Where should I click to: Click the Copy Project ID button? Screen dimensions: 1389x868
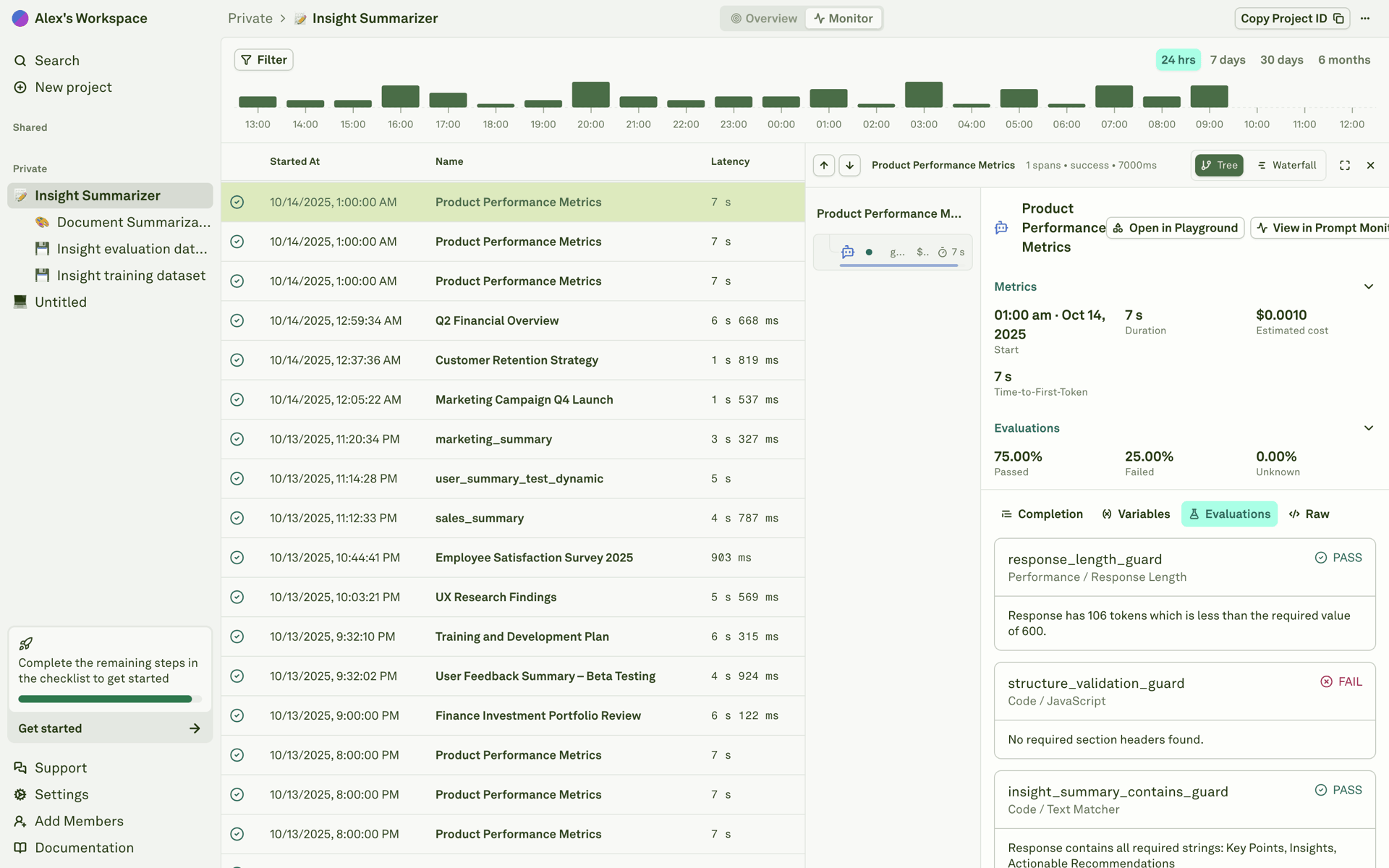coord(1292,18)
